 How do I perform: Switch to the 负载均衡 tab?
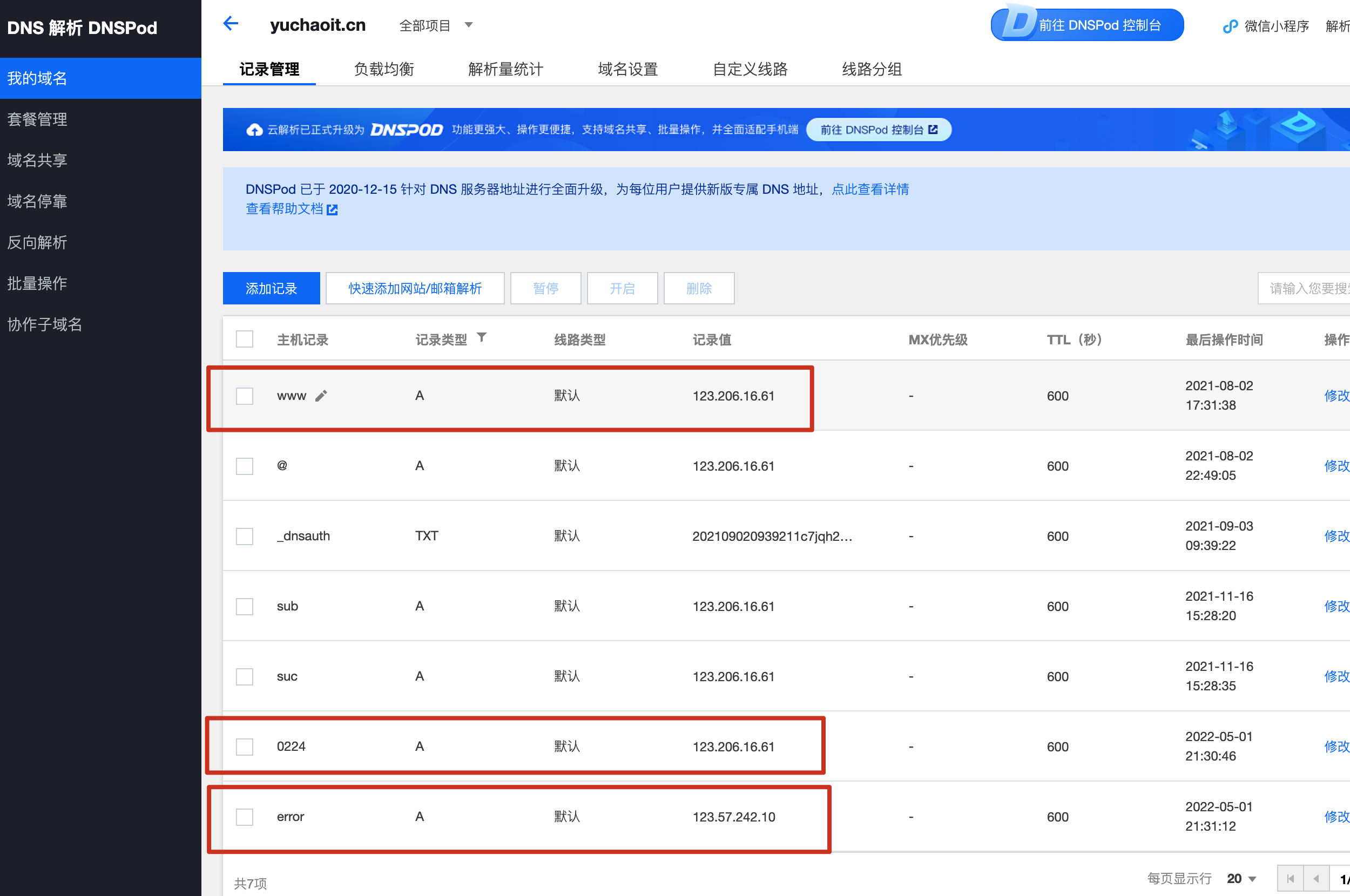point(383,69)
